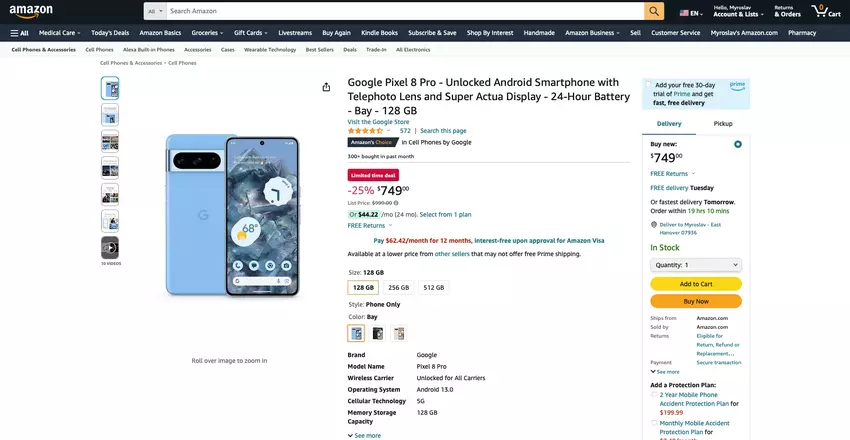
Task: Click the Add to Cart button
Action: pos(696,284)
